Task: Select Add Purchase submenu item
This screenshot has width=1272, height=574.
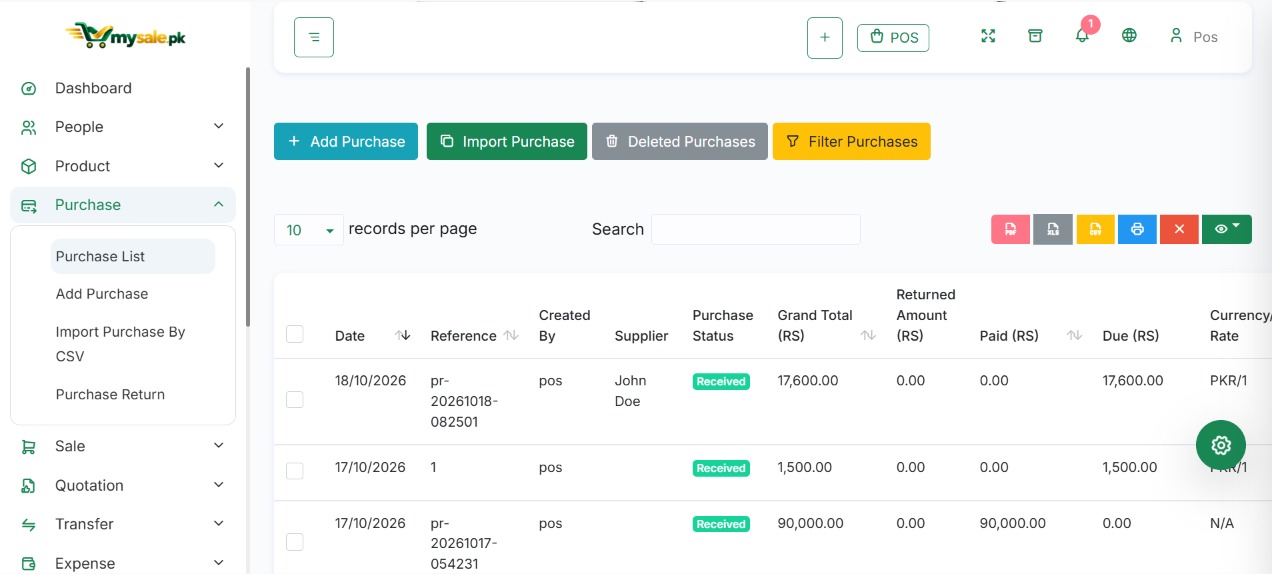Action: point(102,294)
